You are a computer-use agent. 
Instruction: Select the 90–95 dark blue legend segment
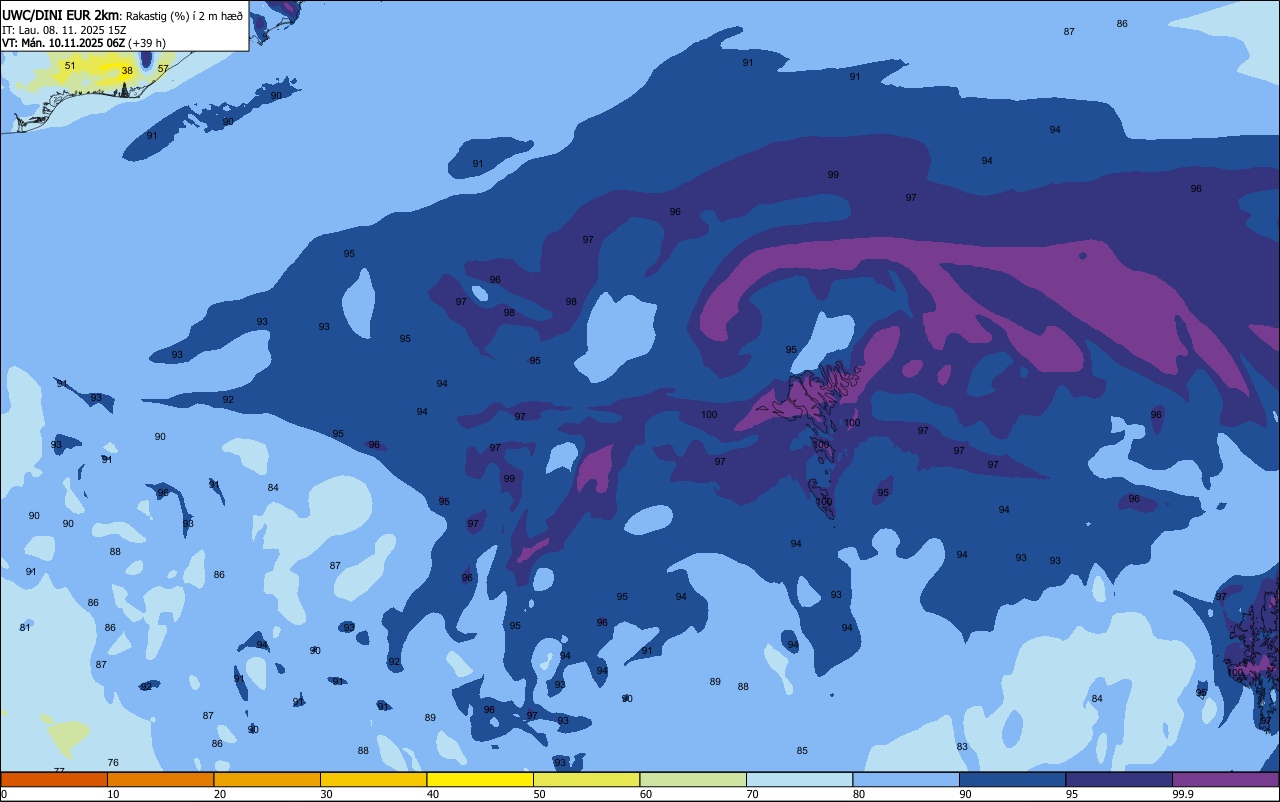[x=1012, y=779]
